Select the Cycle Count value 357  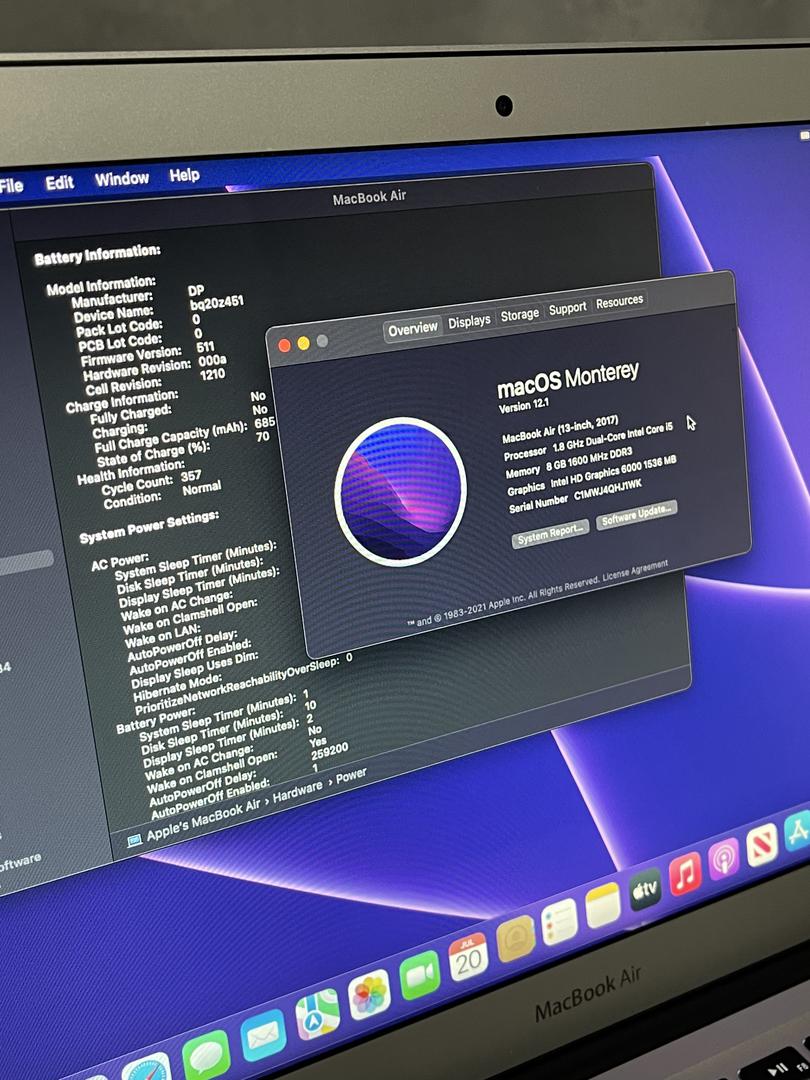(x=191, y=475)
